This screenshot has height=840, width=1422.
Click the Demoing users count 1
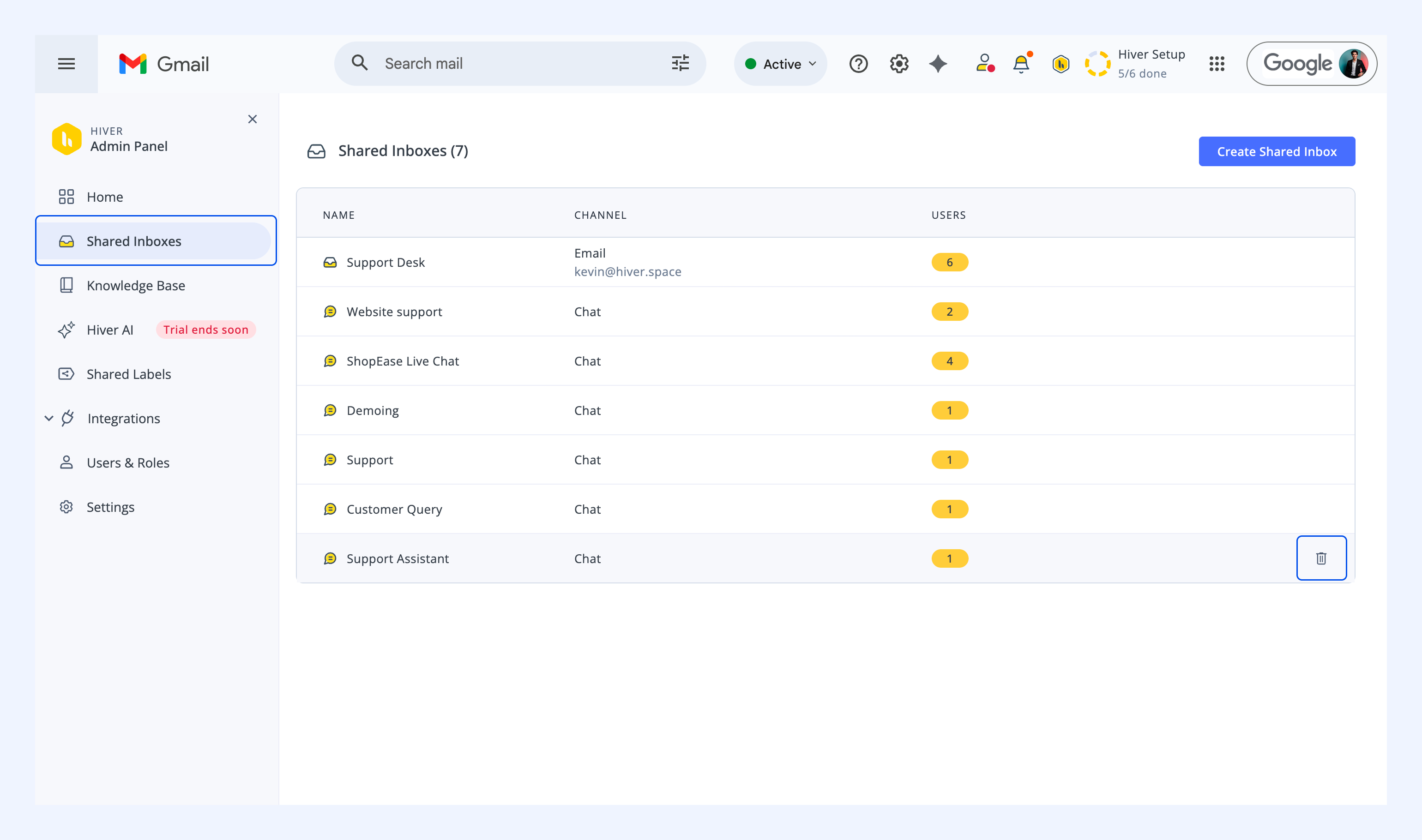coord(950,410)
